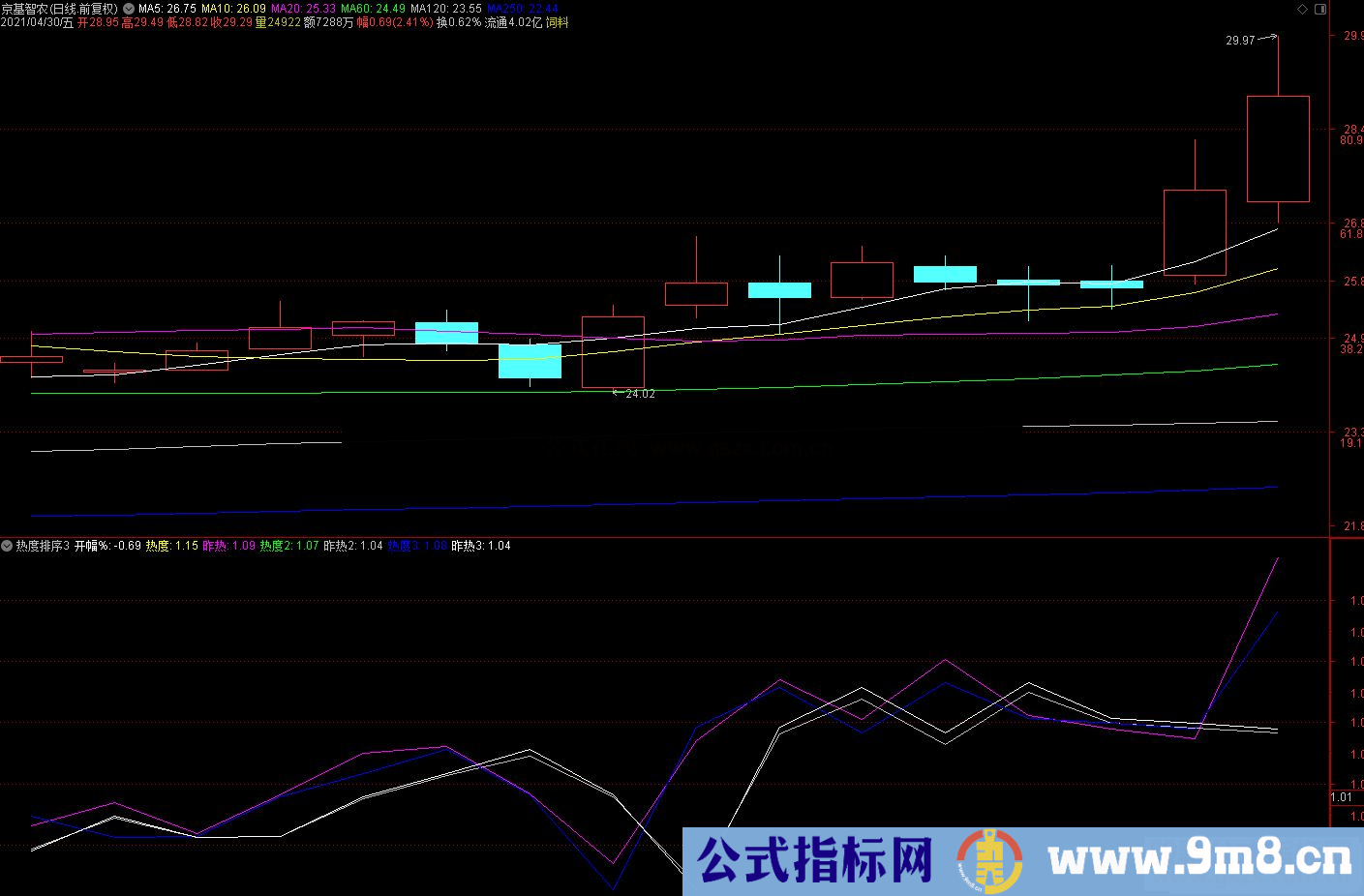Viewport: 1364px width, 896px height.
Task: Click the turnover amount 额7288万
Action: (329, 22)
